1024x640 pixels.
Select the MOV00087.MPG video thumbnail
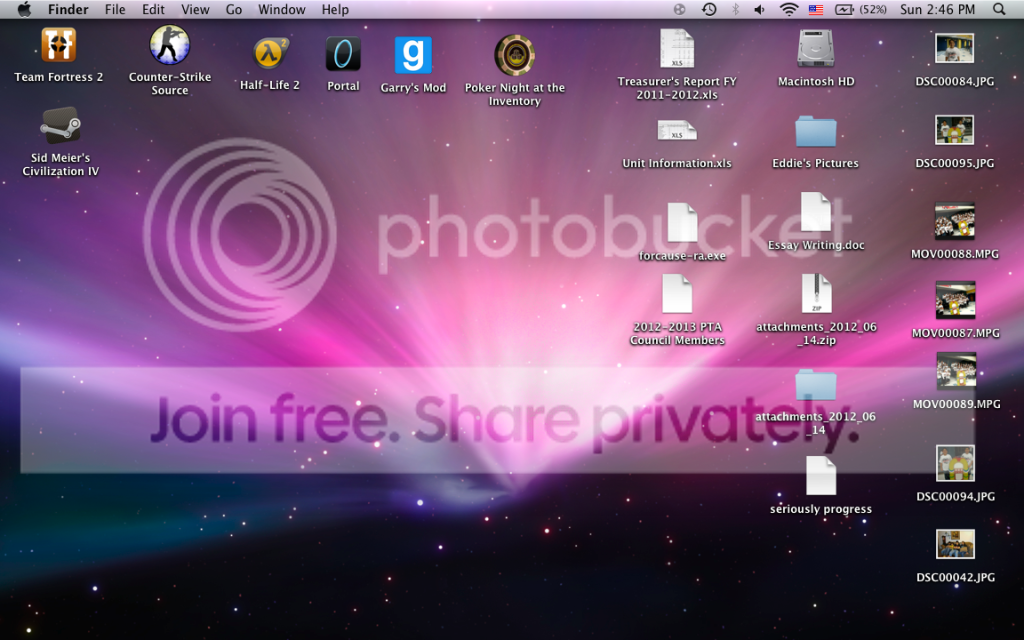coord(955,300)
